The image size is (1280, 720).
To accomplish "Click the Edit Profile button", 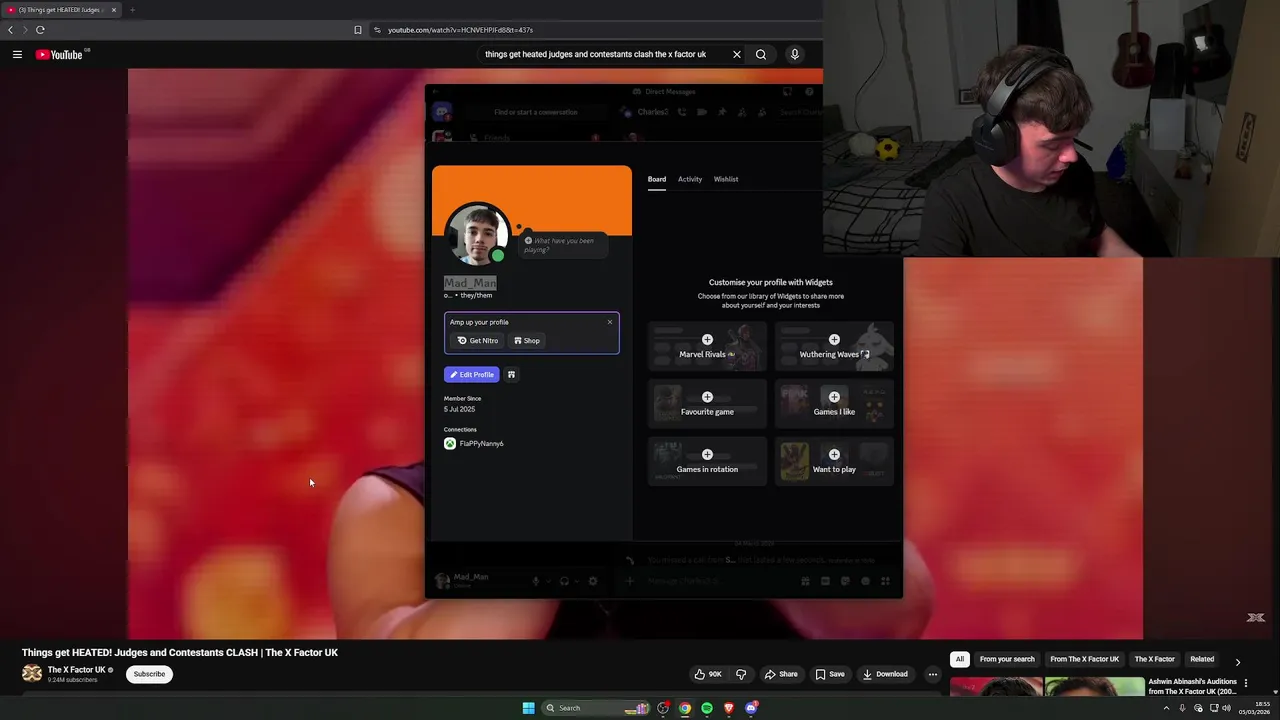I will 471,375.
